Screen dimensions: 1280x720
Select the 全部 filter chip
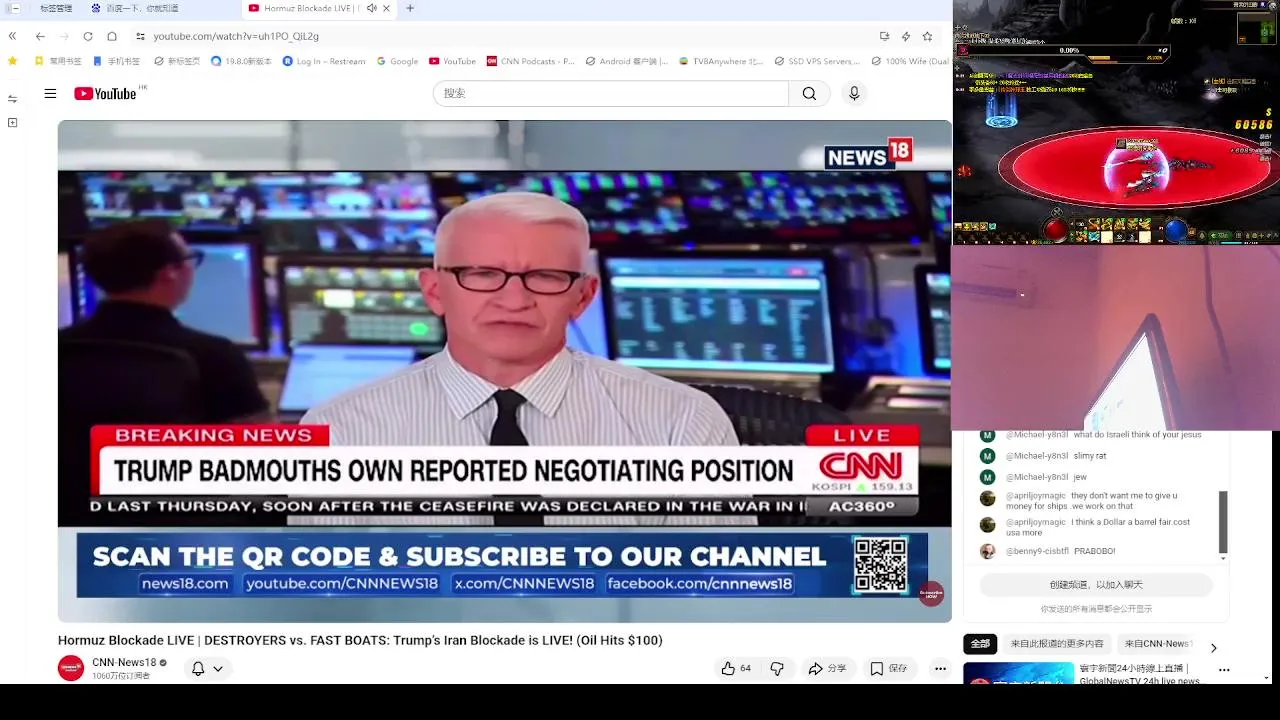click(980, 644)
